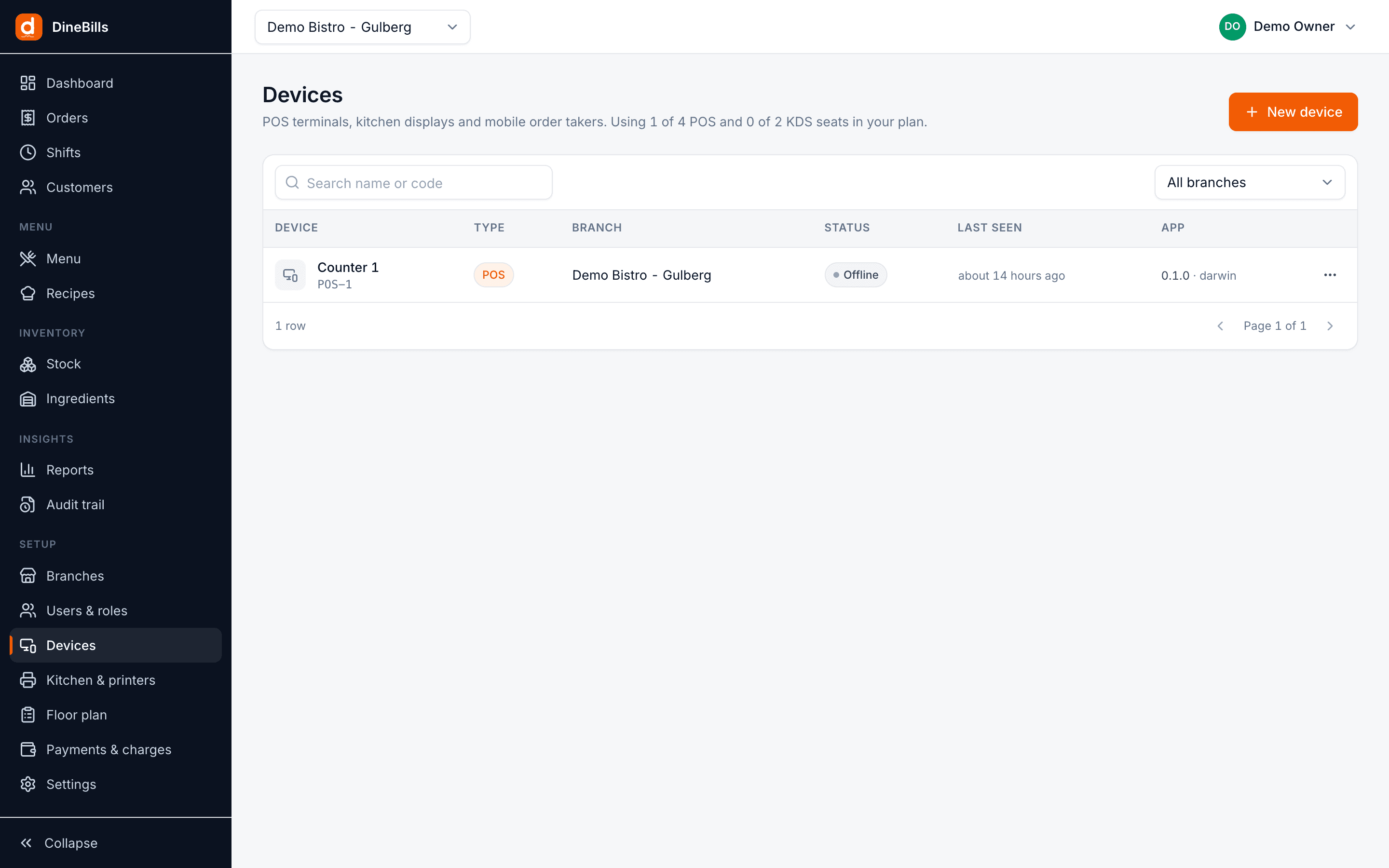
Task: Click the search magnifier icon
Action: [292, 183]
